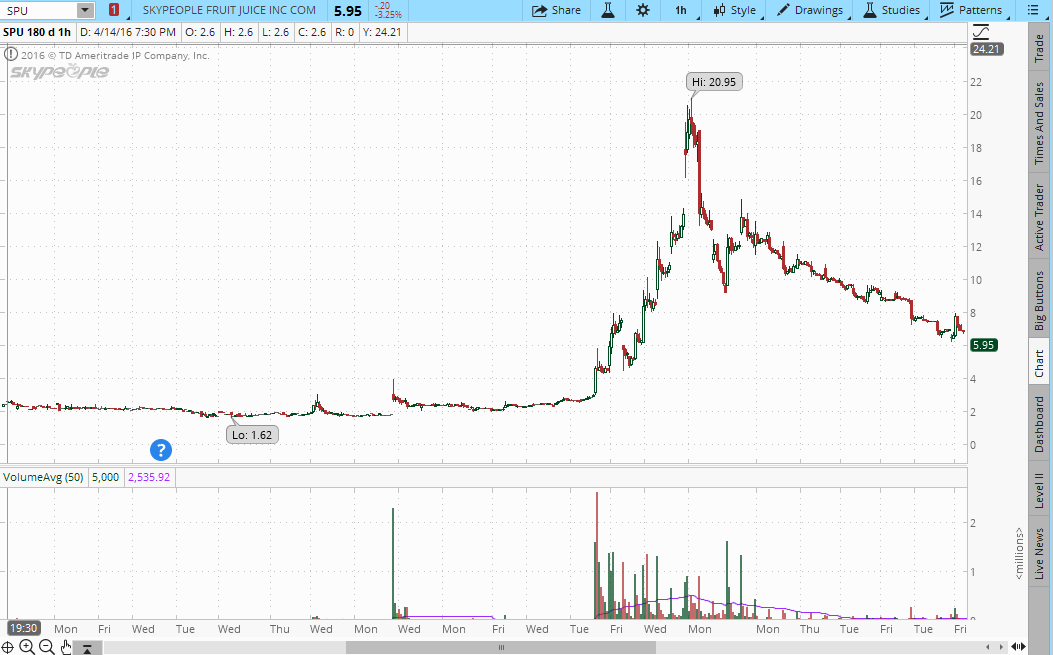Click the Lo: 1.62 price bubble
The width and height of the screenshot is (1053, 655).
252,435
